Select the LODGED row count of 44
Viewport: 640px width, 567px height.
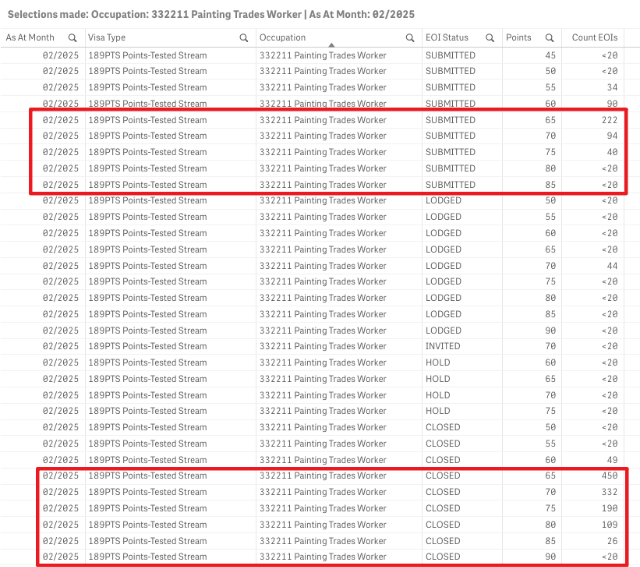tap(609, 265)
